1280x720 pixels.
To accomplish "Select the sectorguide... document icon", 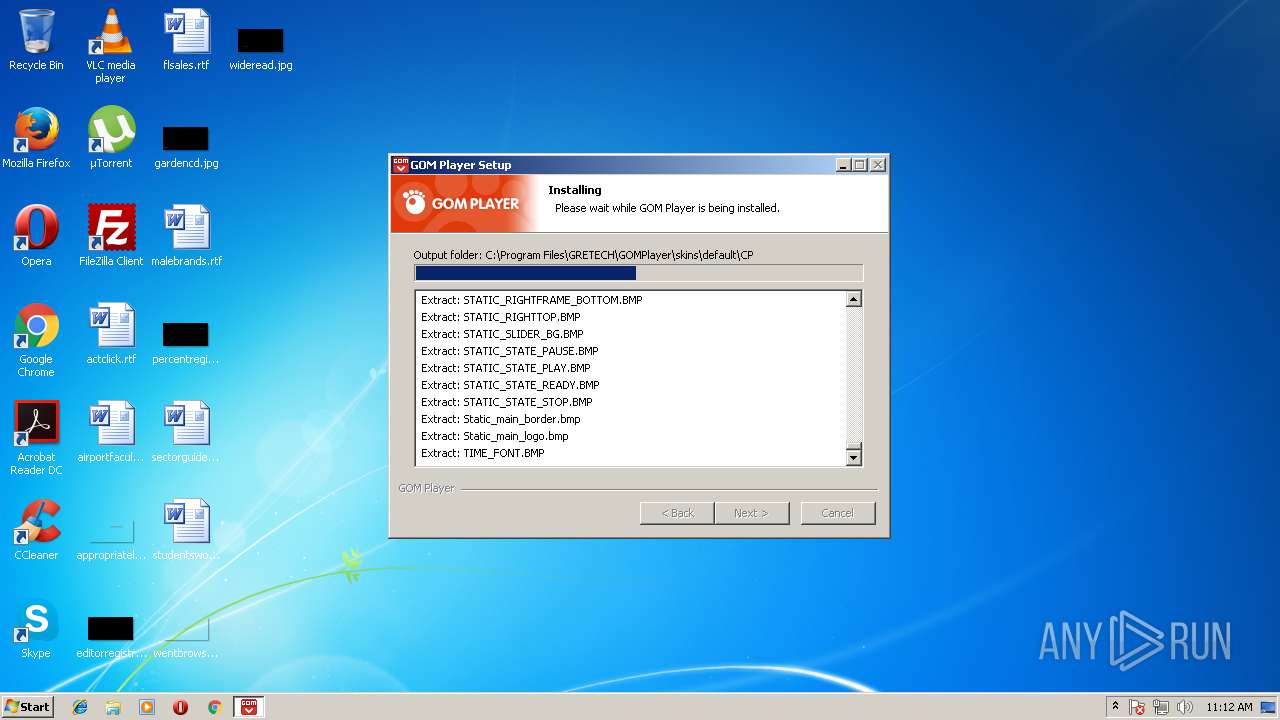I will (x=186, y=432).
